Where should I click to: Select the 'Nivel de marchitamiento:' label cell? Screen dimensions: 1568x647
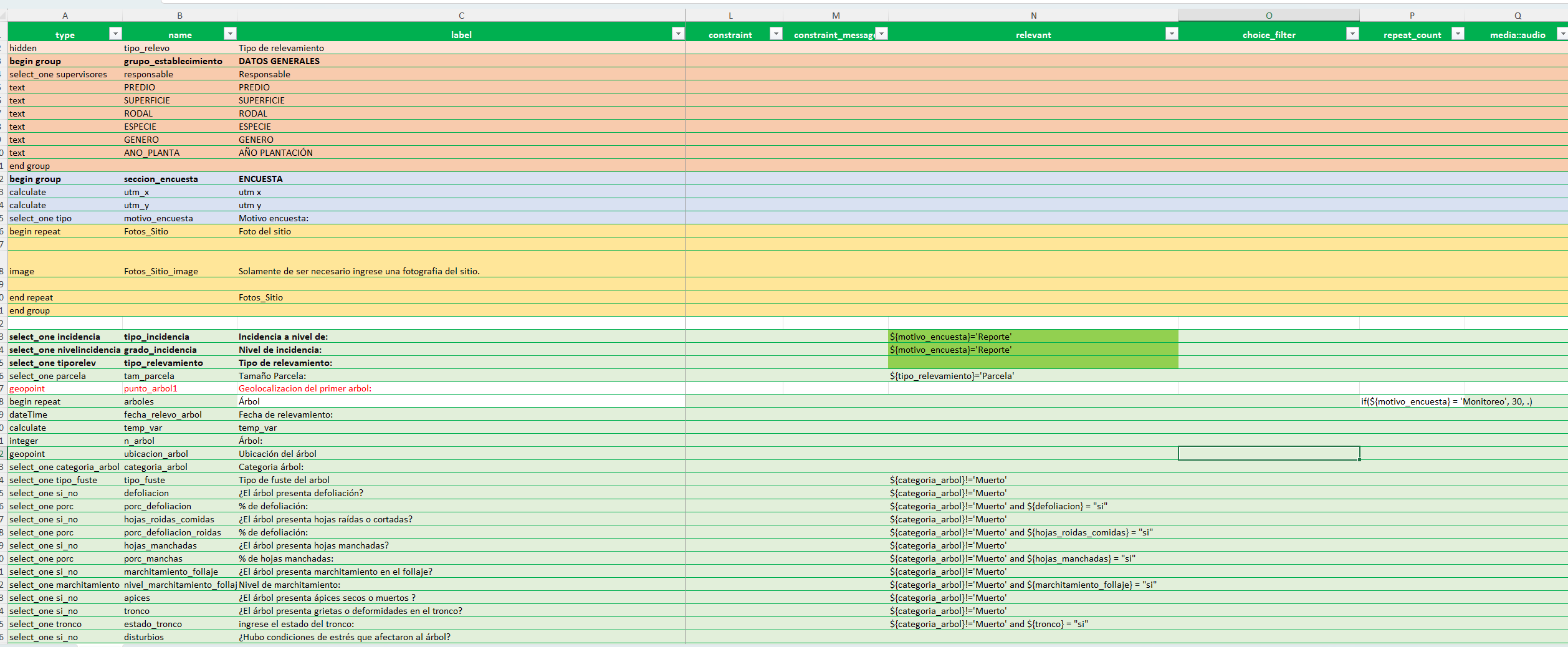(x=461, y=585)
